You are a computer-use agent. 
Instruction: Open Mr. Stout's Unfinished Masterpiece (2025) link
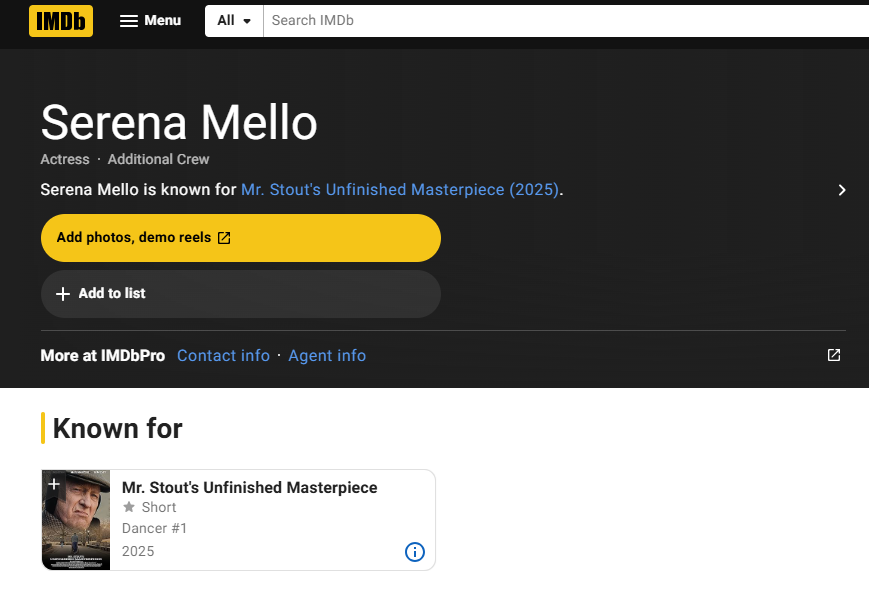click(400, 190)
